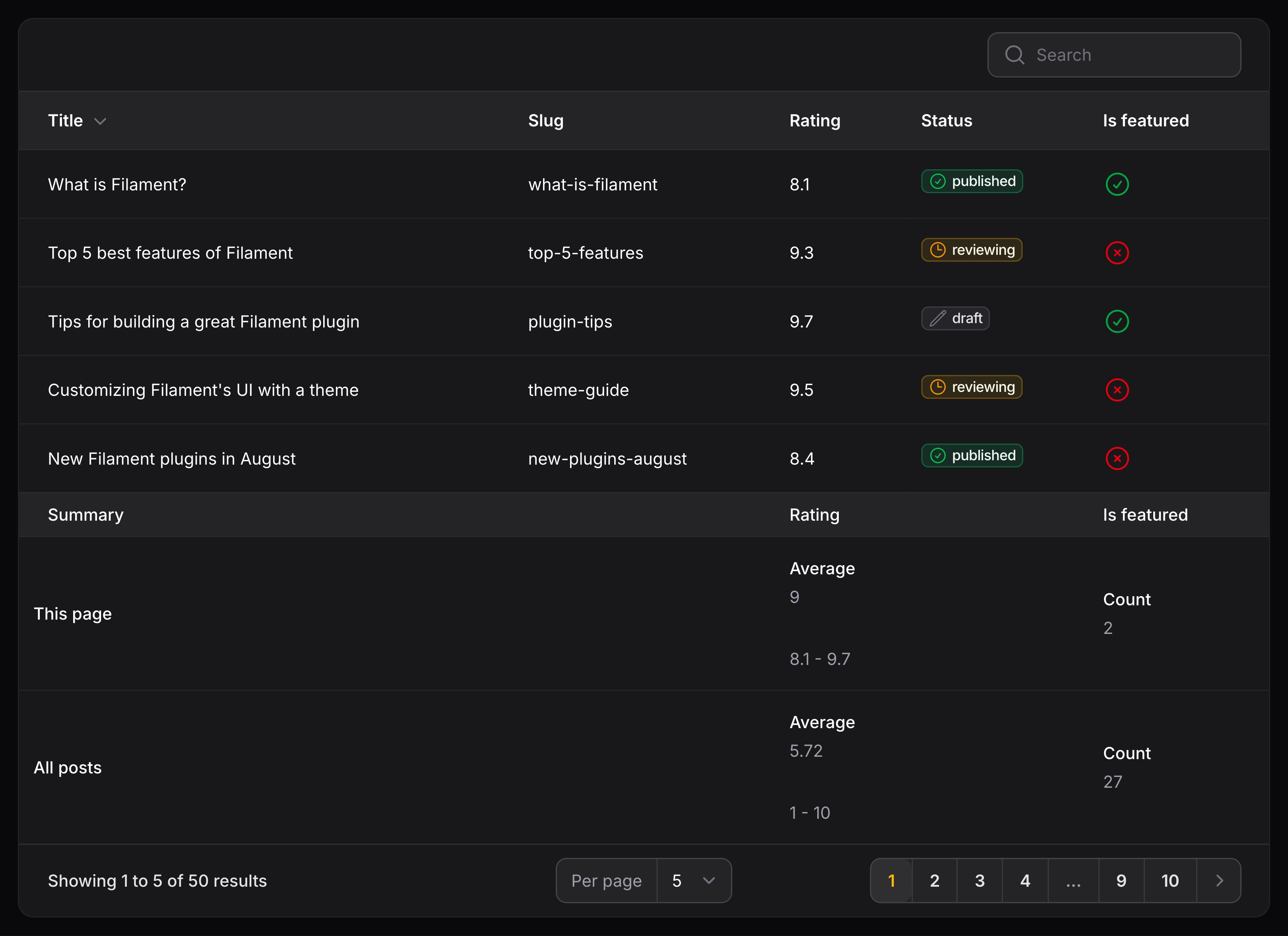Click the green featured checkmark for What is Filament?

pos(1117,184)
